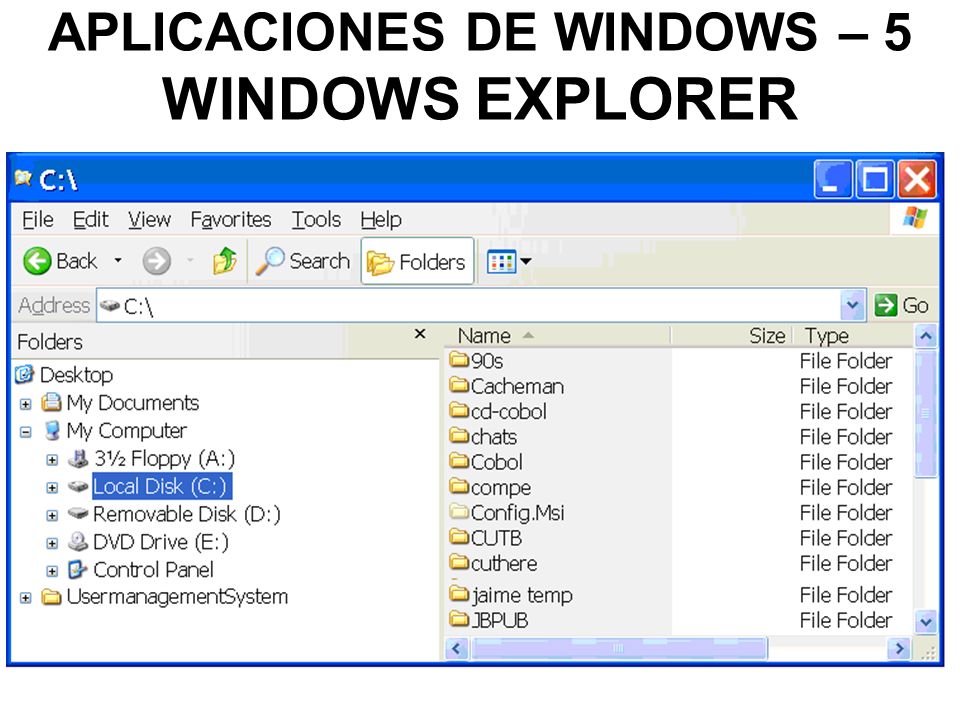Select Desktop in the folder tree
This screenshot has width=960, height=720.
[77, 375]
